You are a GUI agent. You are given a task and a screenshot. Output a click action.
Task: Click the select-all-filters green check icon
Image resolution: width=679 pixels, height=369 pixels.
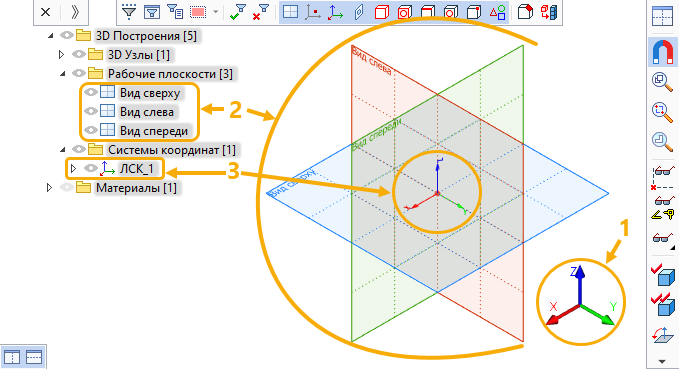pyautogui.click(x=238, y=12)
